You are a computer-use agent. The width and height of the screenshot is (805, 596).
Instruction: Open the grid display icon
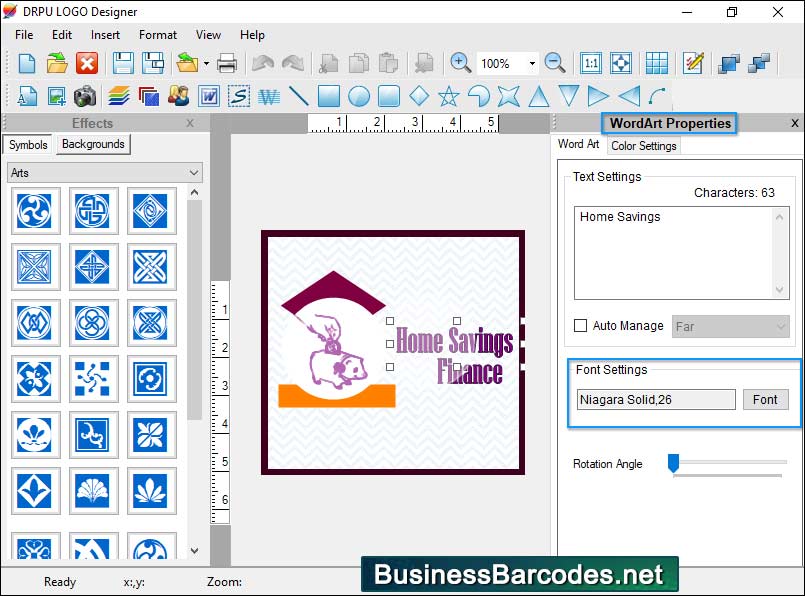[657, 62]
